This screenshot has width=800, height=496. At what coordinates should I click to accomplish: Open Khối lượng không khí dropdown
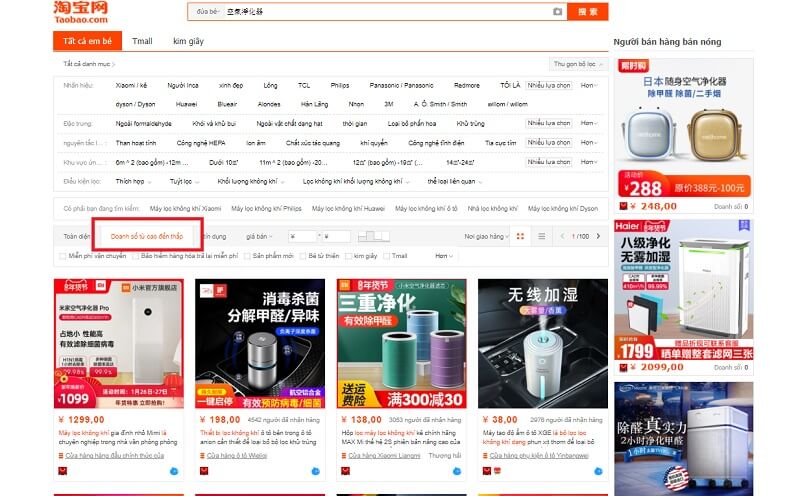click(x=251, y=181)
